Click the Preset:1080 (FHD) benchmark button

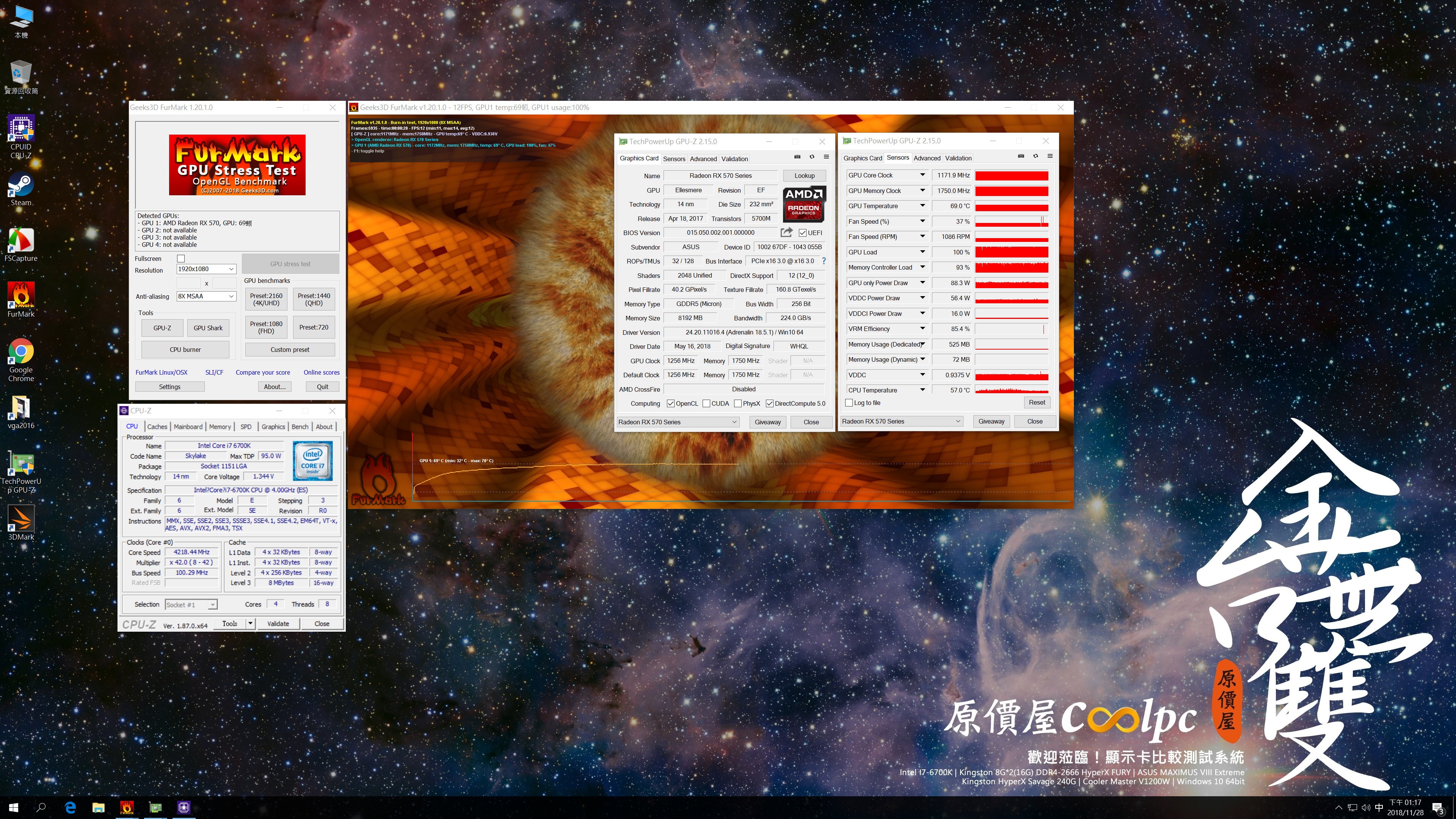click(266, 327)
